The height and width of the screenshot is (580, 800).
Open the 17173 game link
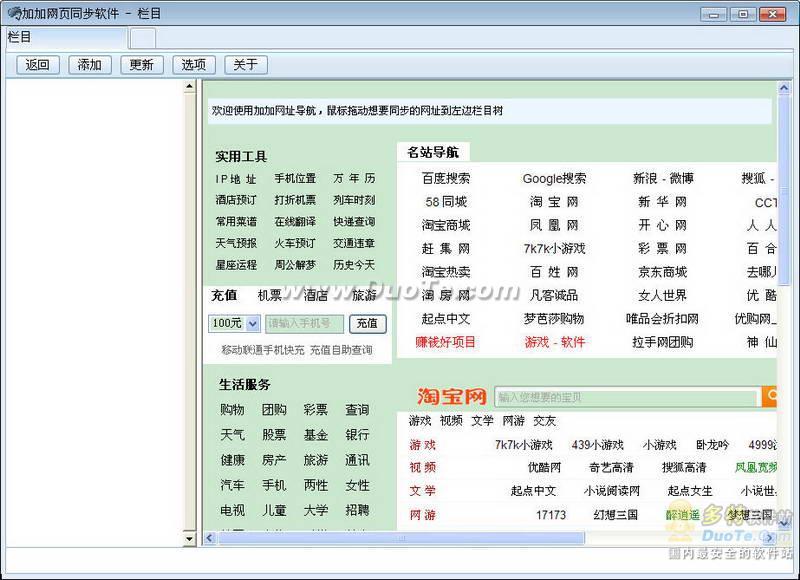click(x=551, y=515)
